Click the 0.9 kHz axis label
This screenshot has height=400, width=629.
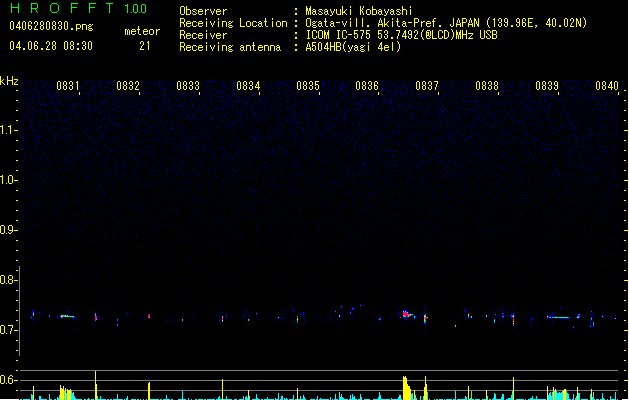pos(8,230)
